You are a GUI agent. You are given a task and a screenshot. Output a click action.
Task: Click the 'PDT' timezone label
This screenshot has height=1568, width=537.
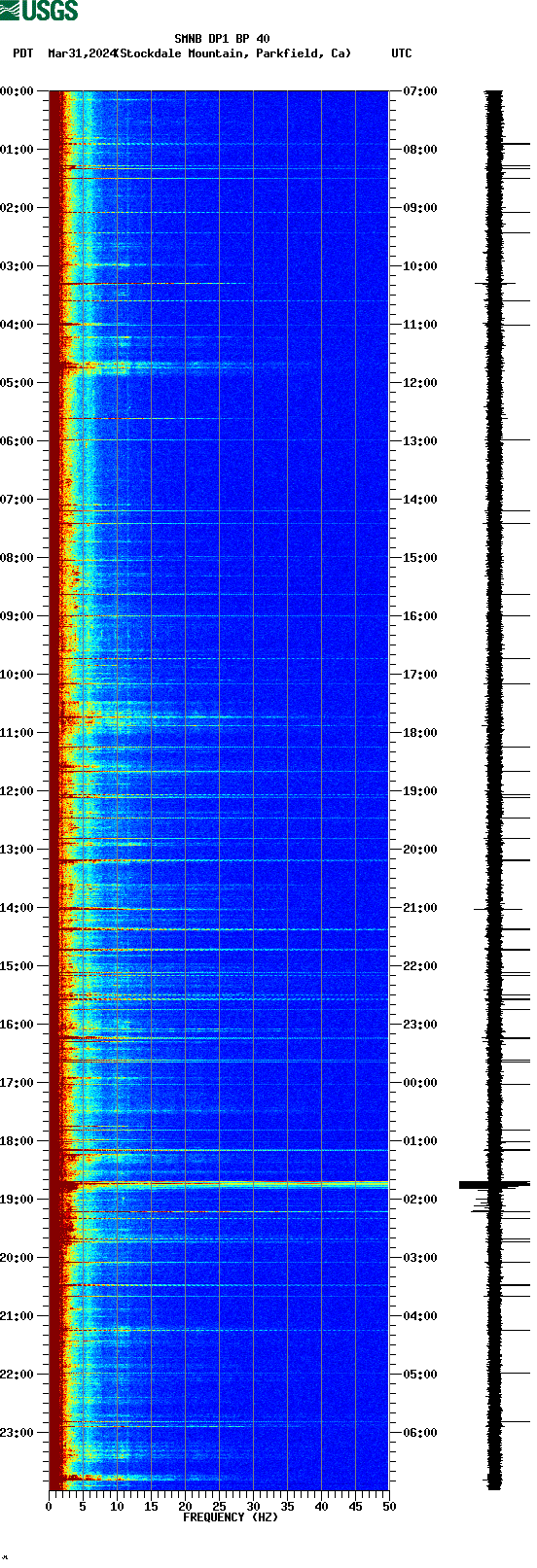pyautogui.click(x=22, y=53)
